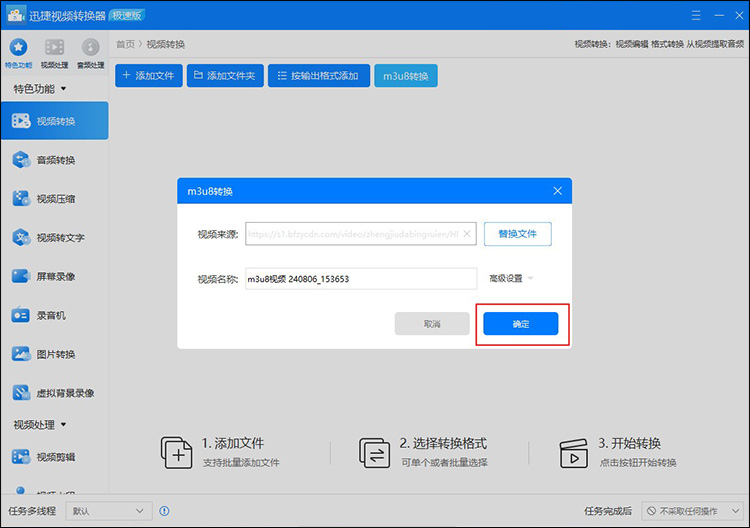Screen dimensions: 750x528
Task: Expand 高级设置 options
Action: (x=511, y=278)
